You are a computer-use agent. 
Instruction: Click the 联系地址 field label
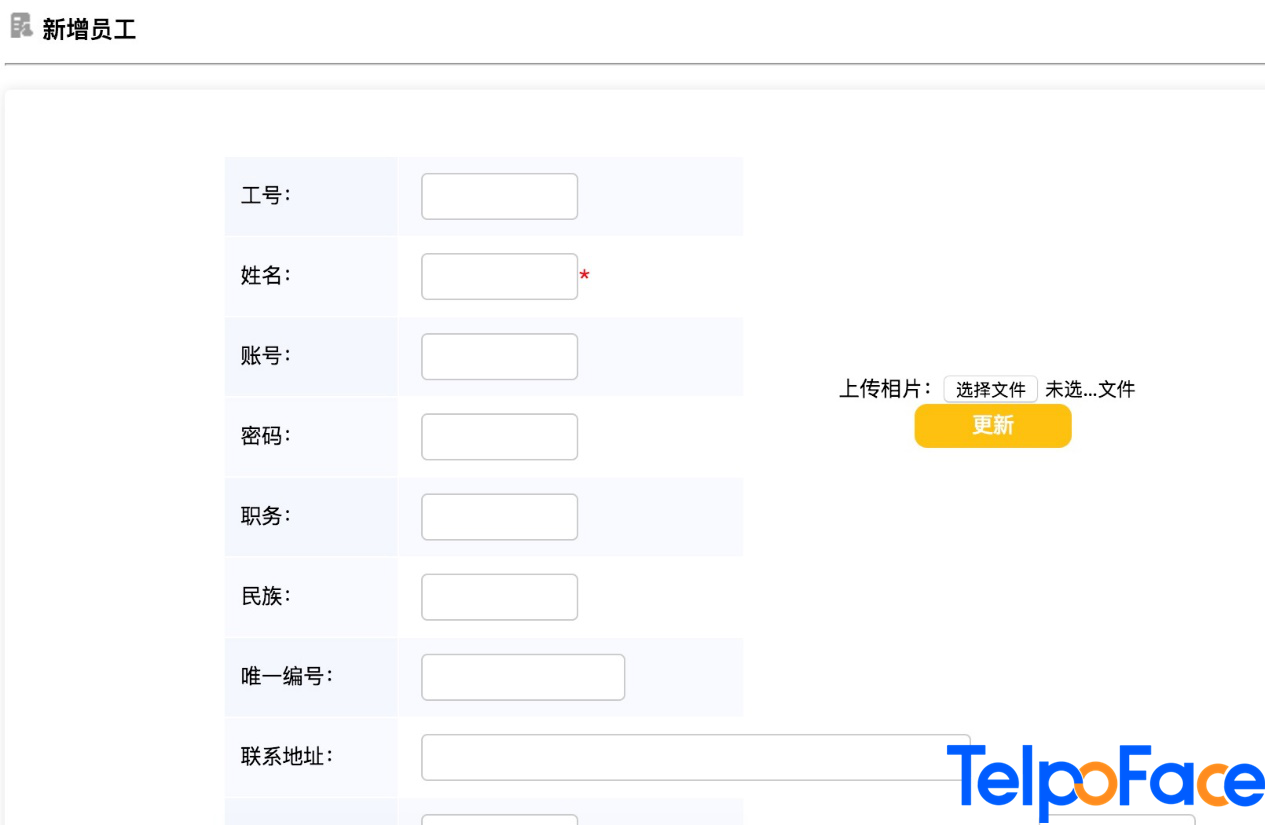(x=286, y=756)
